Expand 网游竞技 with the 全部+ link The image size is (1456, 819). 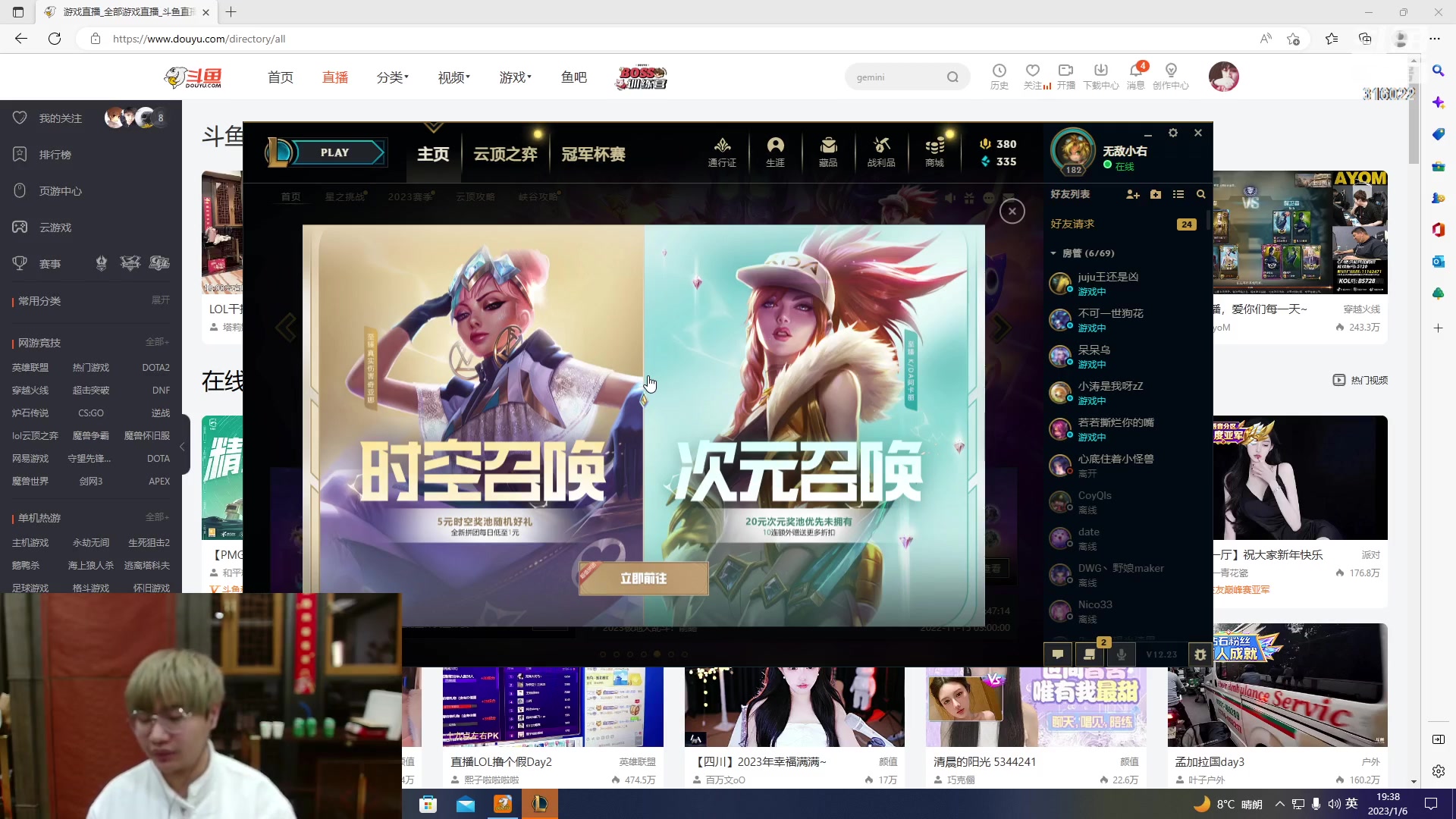[157, 342]
